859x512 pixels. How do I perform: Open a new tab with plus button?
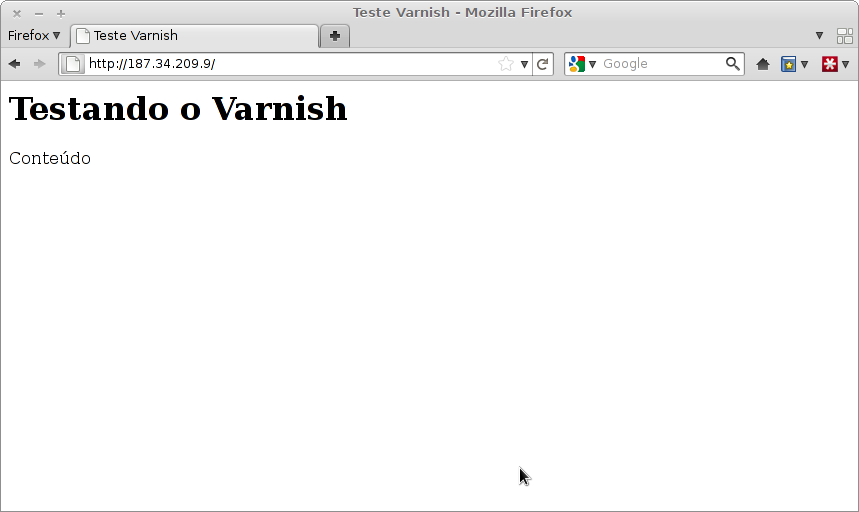[335, 36]
